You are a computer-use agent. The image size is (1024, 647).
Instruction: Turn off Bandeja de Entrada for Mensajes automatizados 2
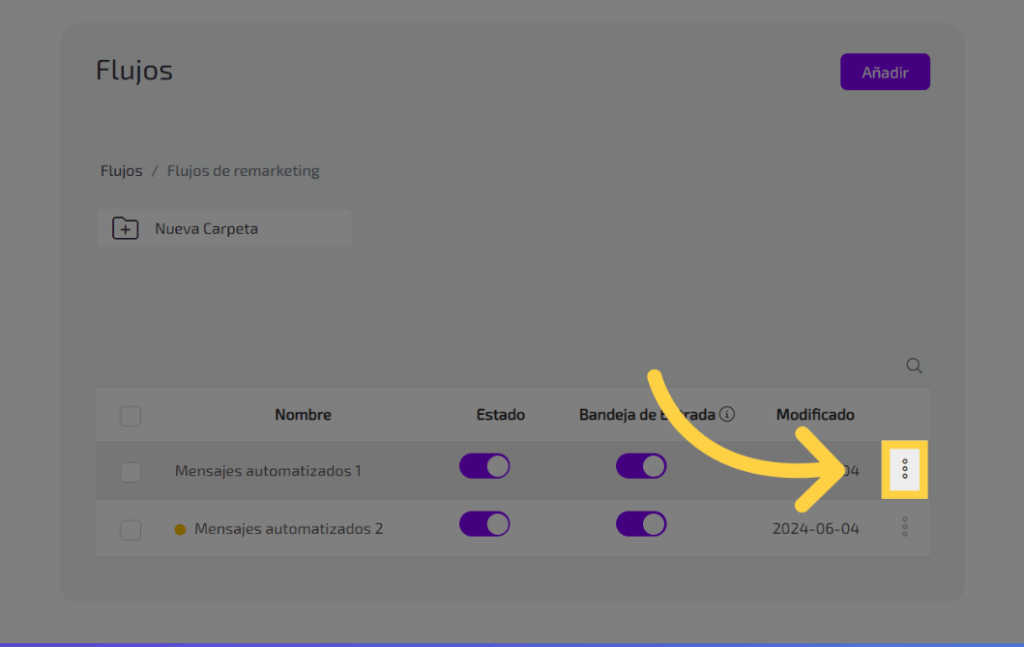tap(641, 524)
